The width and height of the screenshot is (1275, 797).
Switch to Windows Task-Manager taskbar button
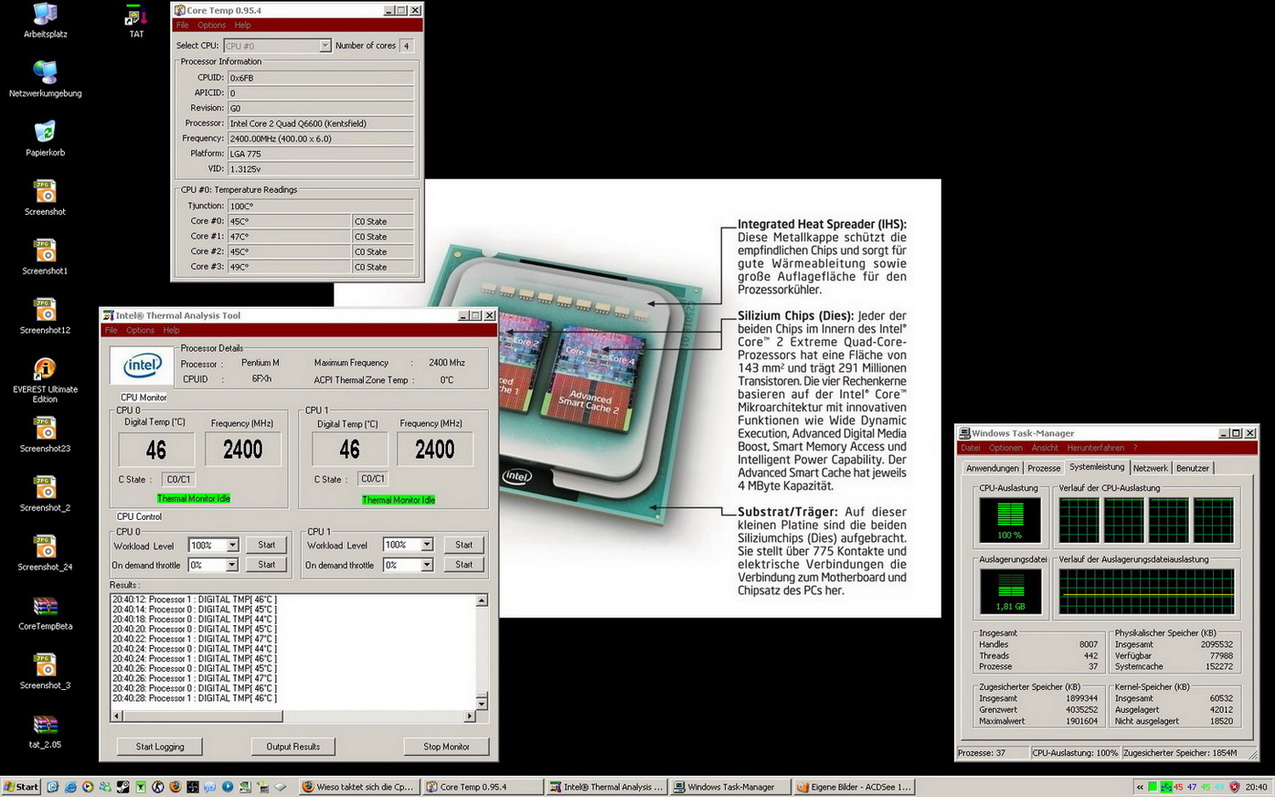[730, 787]
